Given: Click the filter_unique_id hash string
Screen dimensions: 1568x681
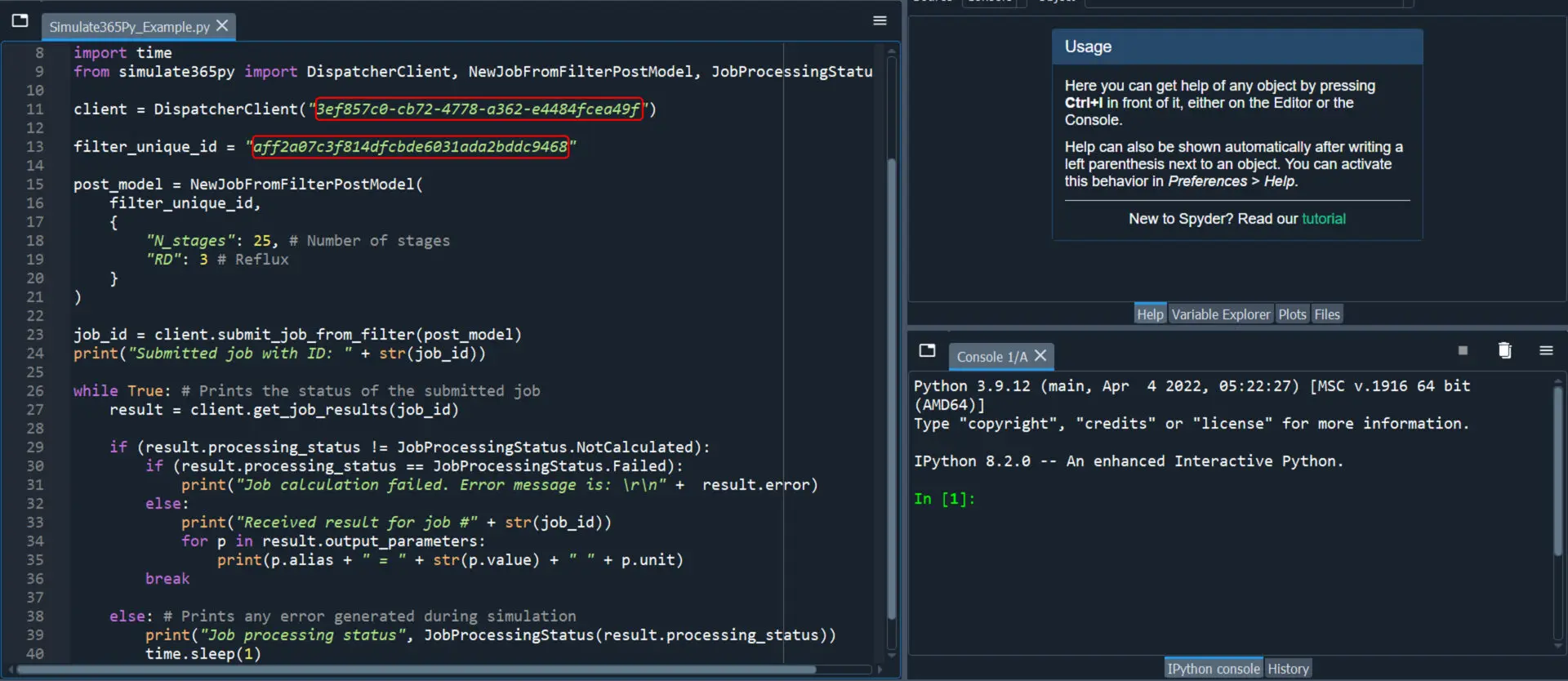Looking at the screenshot, I should click(x=410, y=147).
